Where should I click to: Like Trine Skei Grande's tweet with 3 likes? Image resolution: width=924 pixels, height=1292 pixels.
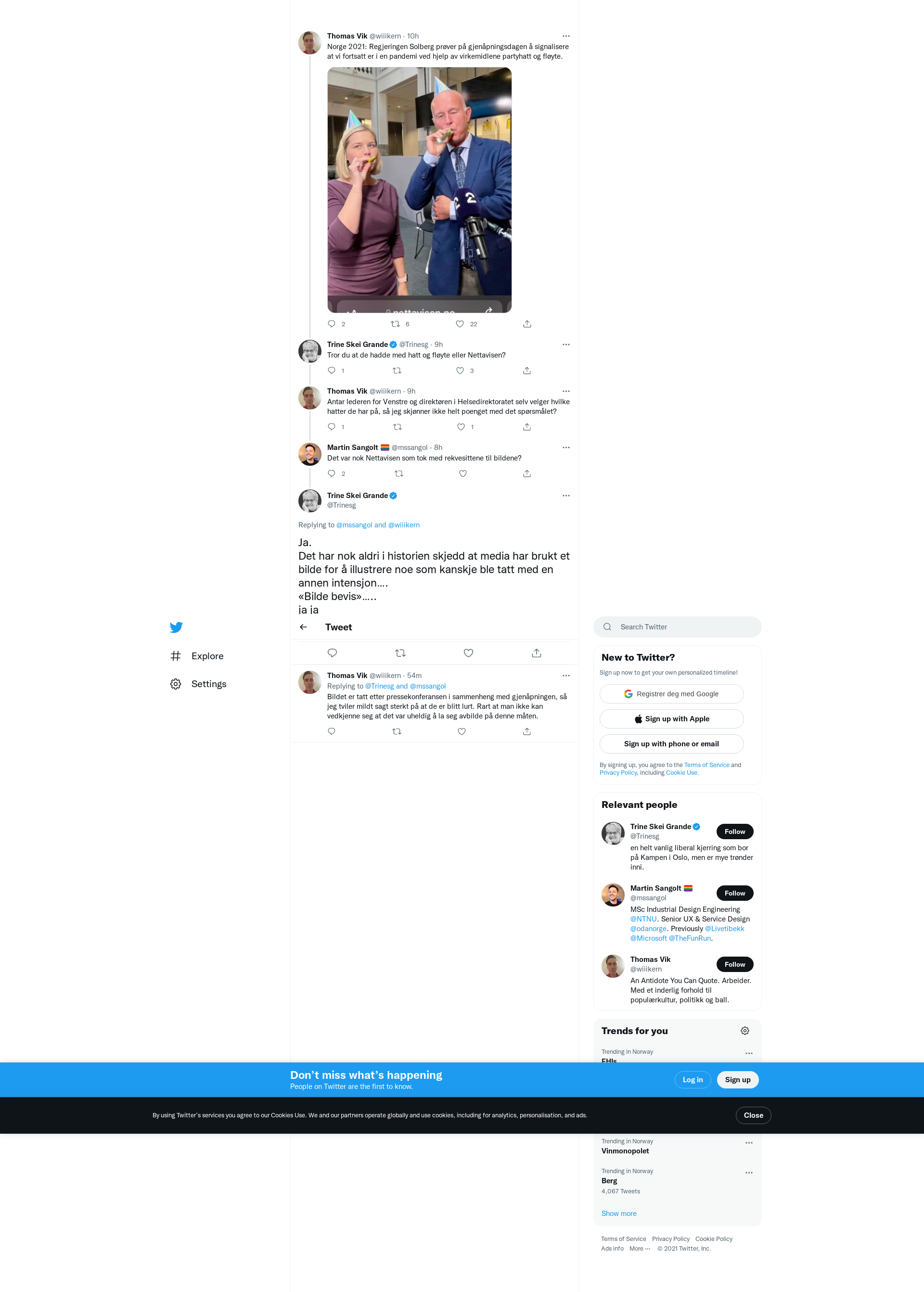[460, 371]
